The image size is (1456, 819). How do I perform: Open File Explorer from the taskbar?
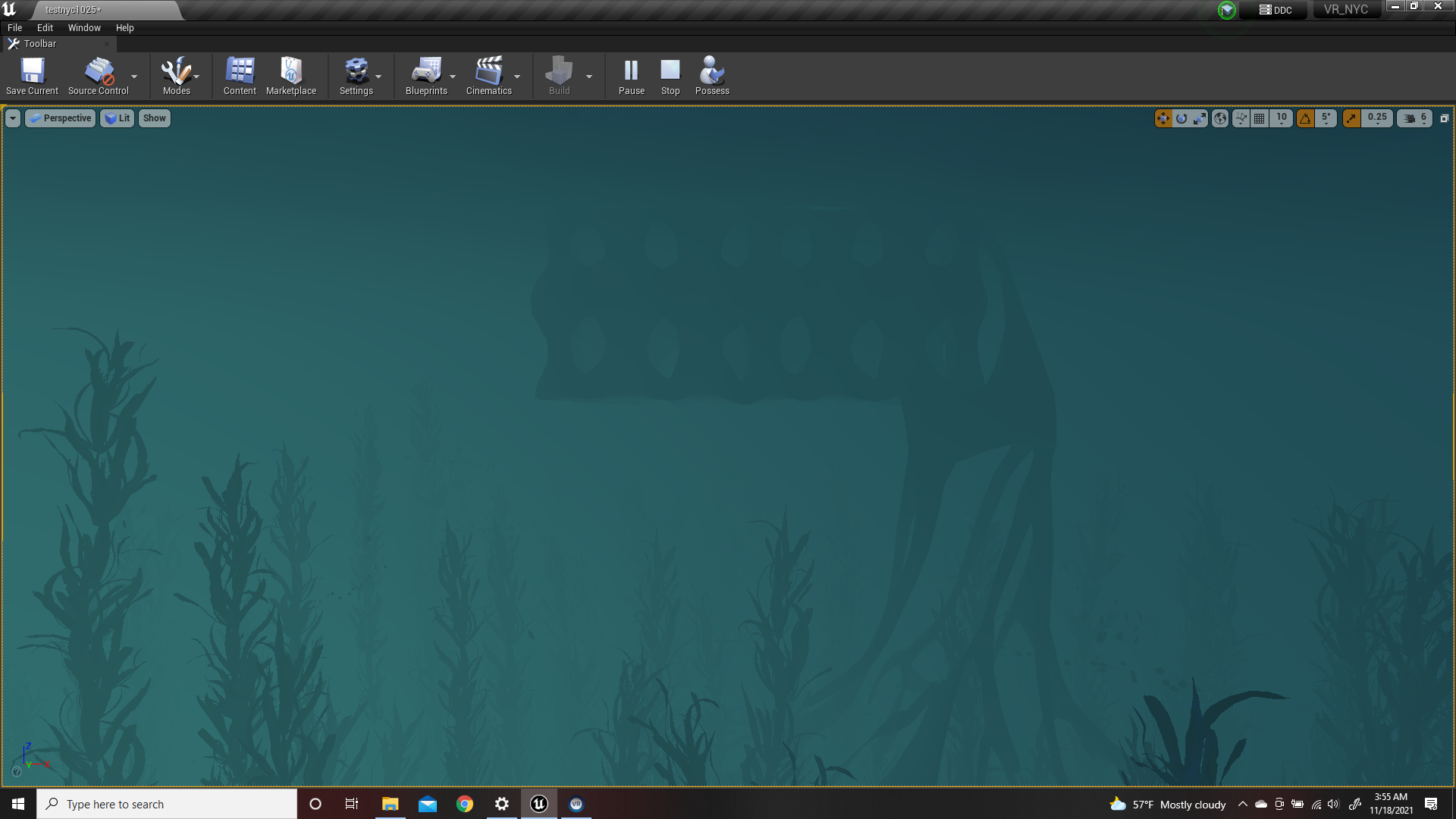tap(390, 804)
